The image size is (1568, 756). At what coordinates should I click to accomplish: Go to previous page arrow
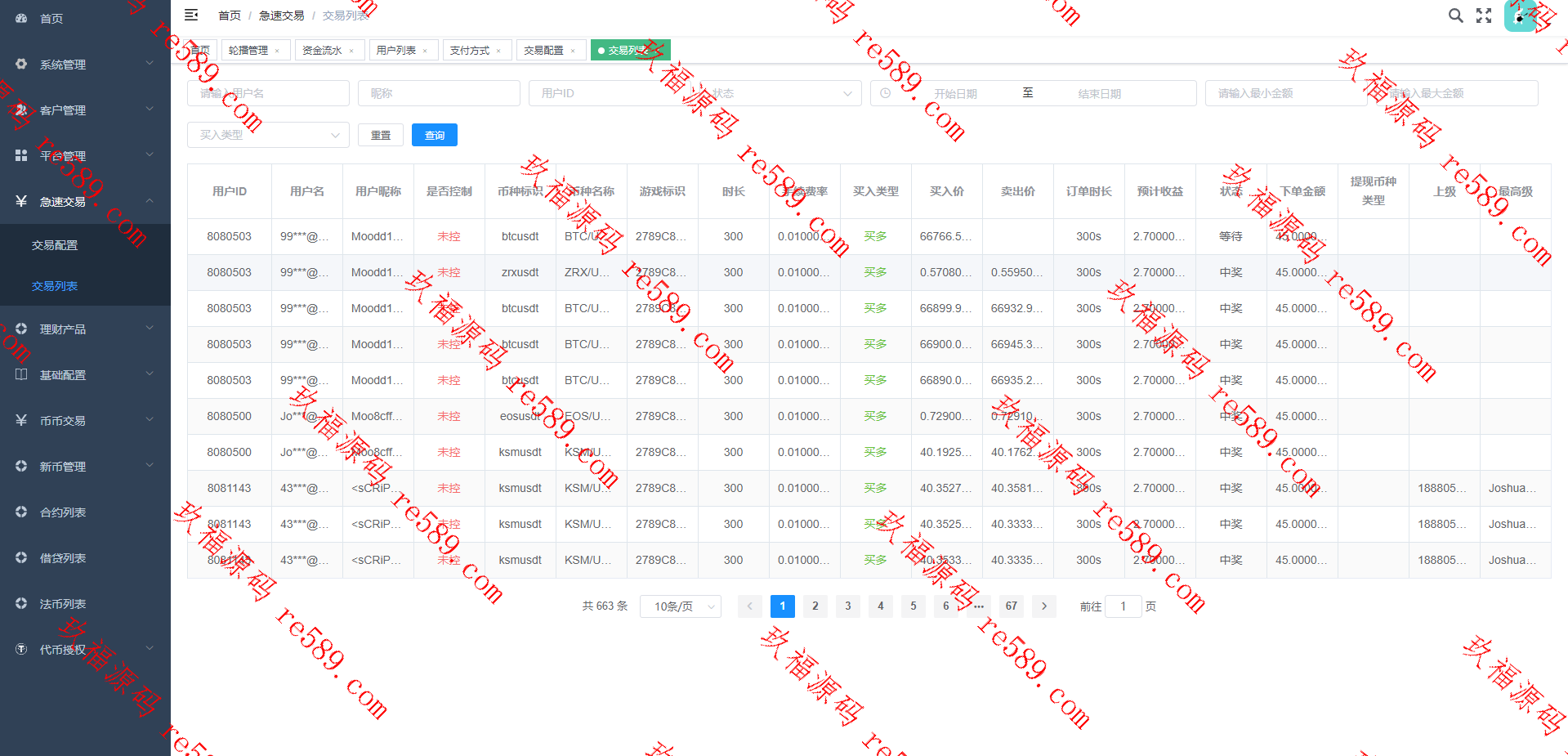[749, 606]
